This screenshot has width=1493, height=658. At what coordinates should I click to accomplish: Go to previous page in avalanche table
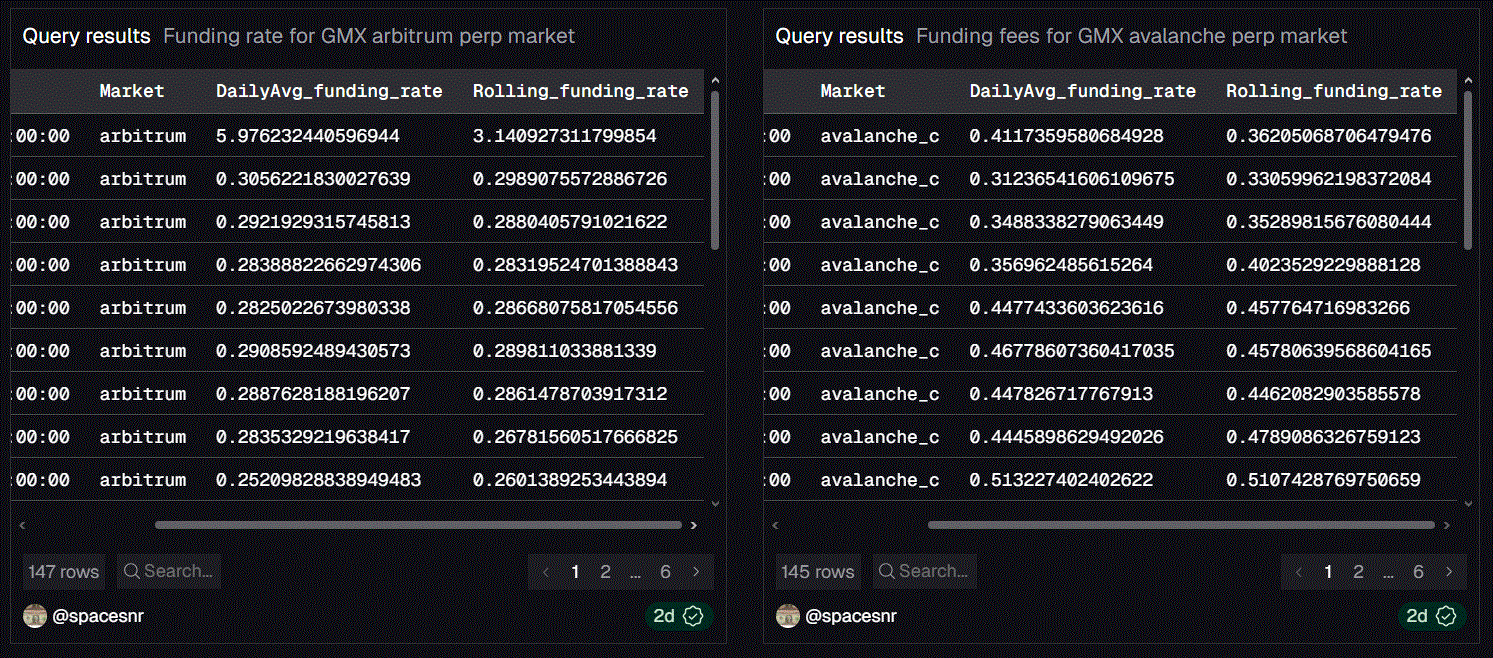pos(1298,572)
